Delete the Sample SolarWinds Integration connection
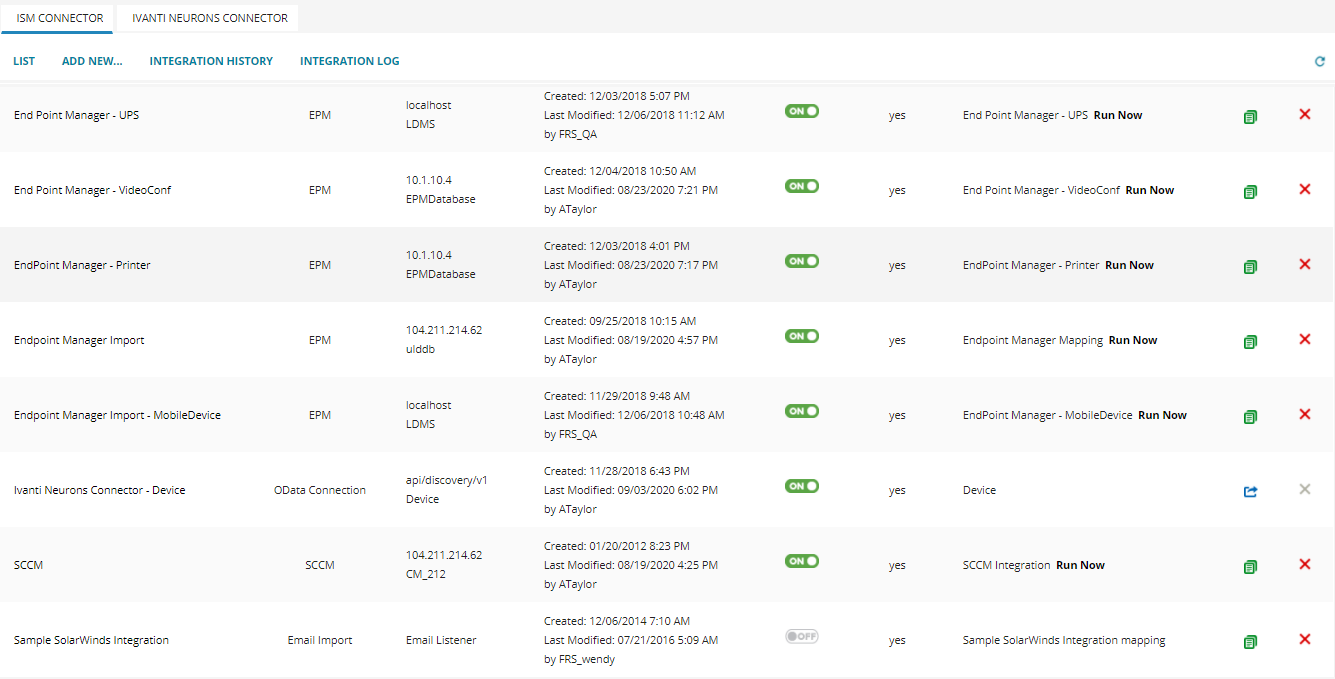Image resolution: width=1335 pixels, height=679 pixels. [1304, 639]
